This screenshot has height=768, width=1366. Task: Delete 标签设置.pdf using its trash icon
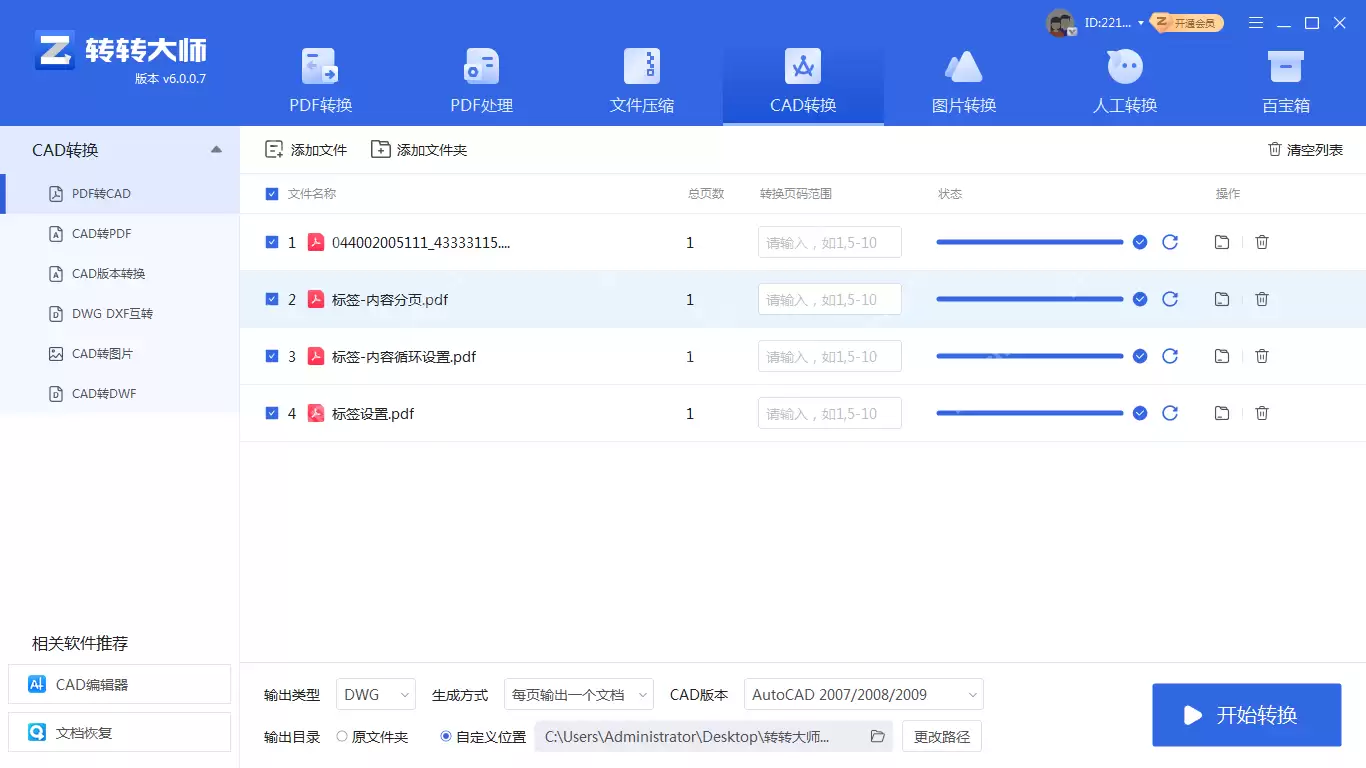(1261, 413)
